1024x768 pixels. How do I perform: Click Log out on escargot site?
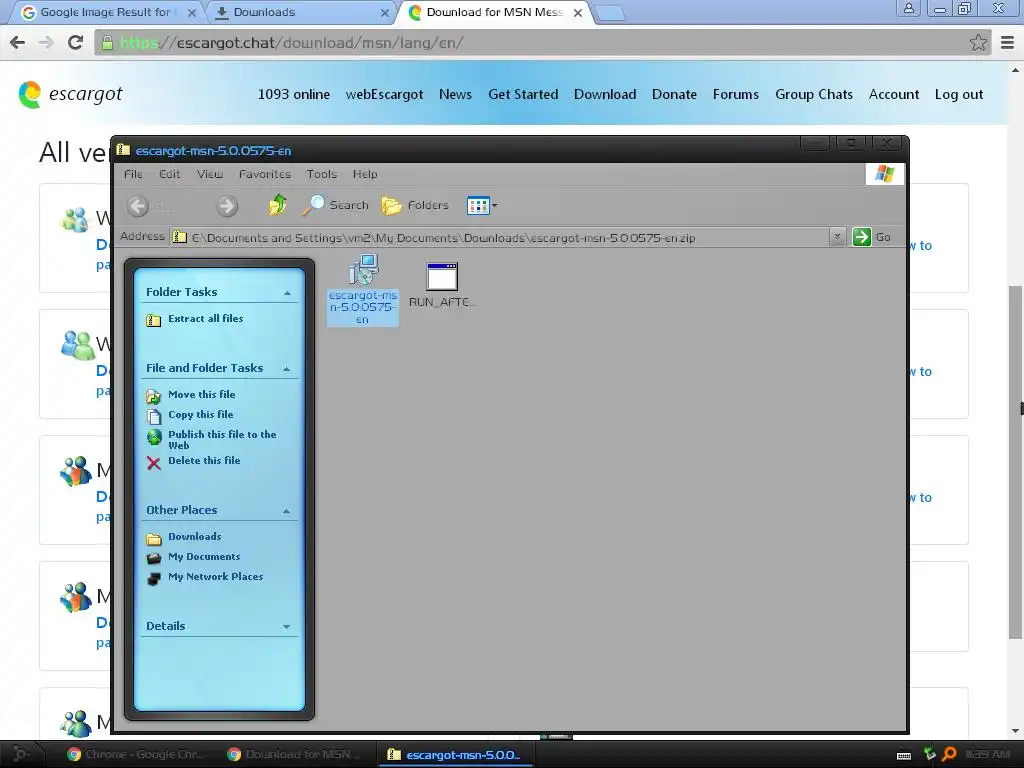point(959,95)
